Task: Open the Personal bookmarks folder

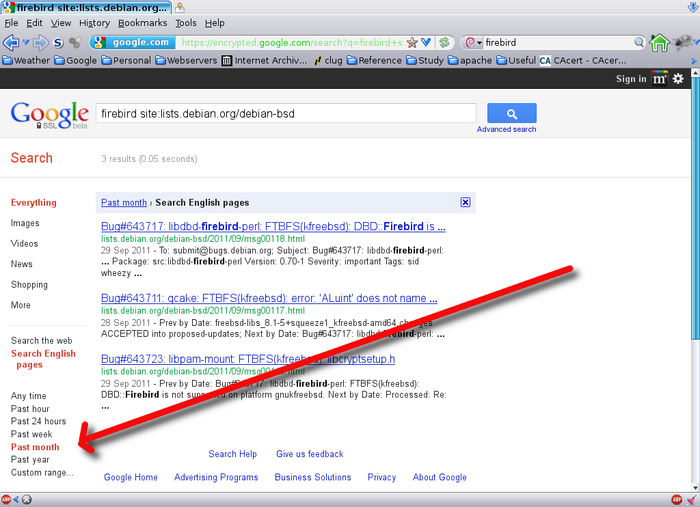Action: 126,60
